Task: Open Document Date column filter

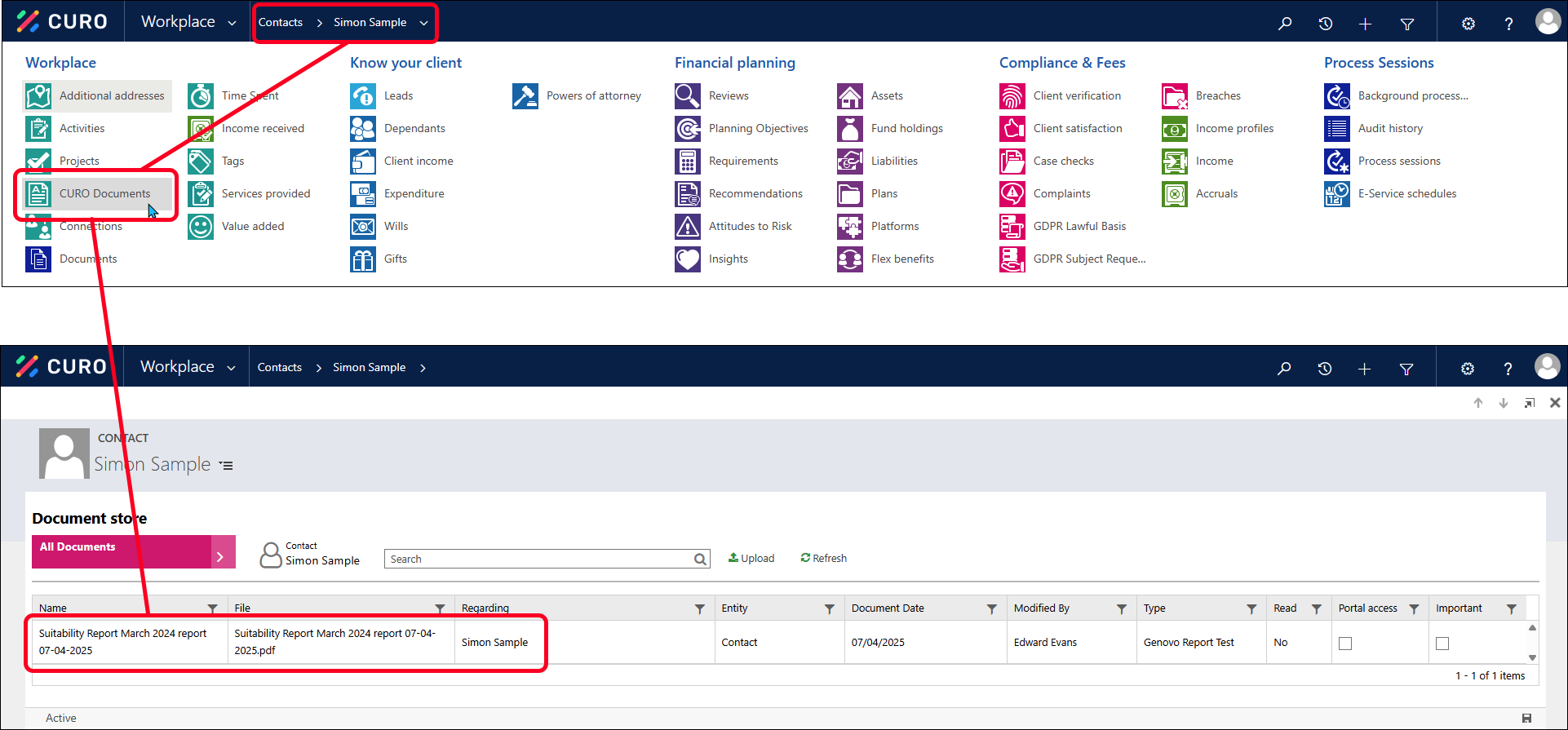Action: (x=992, y=608)
